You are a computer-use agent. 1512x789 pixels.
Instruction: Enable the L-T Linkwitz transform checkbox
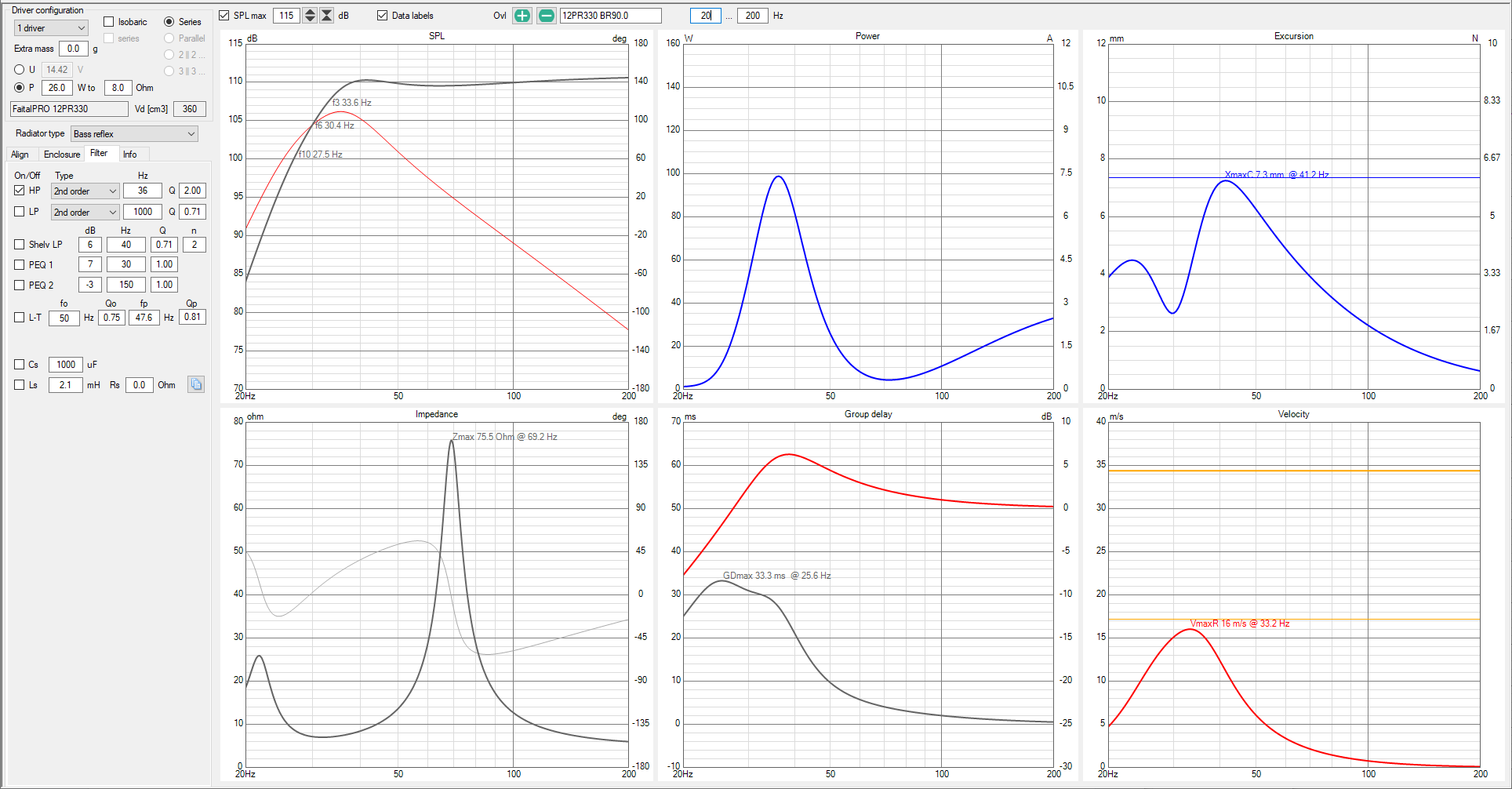pyautogui.click(x=20, y=318)
